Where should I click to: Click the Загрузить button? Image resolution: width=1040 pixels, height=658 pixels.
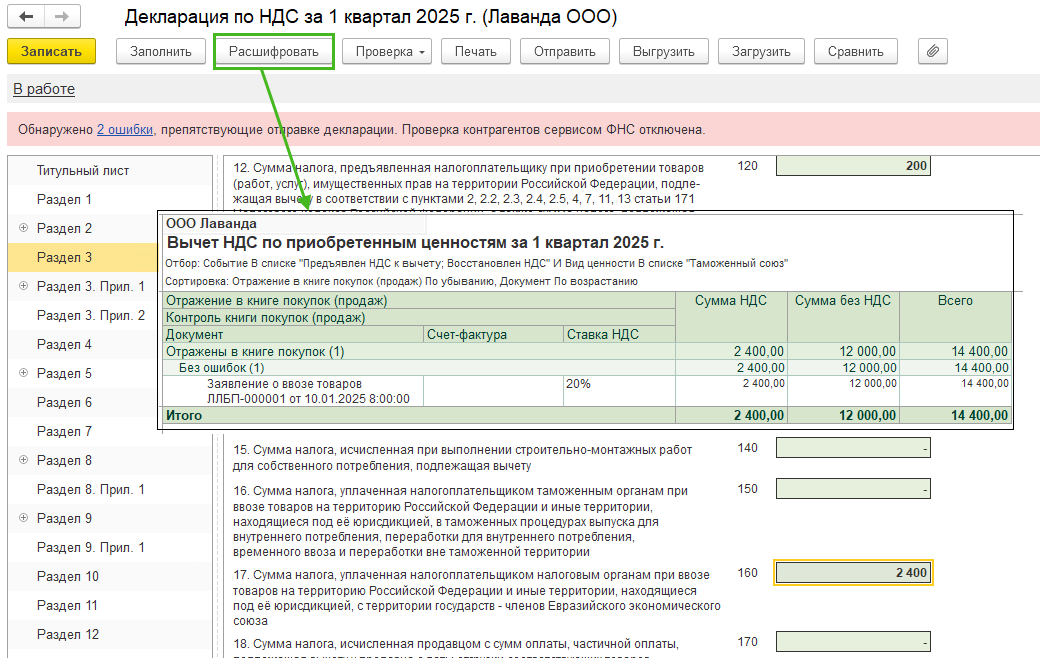pos(761,51)
